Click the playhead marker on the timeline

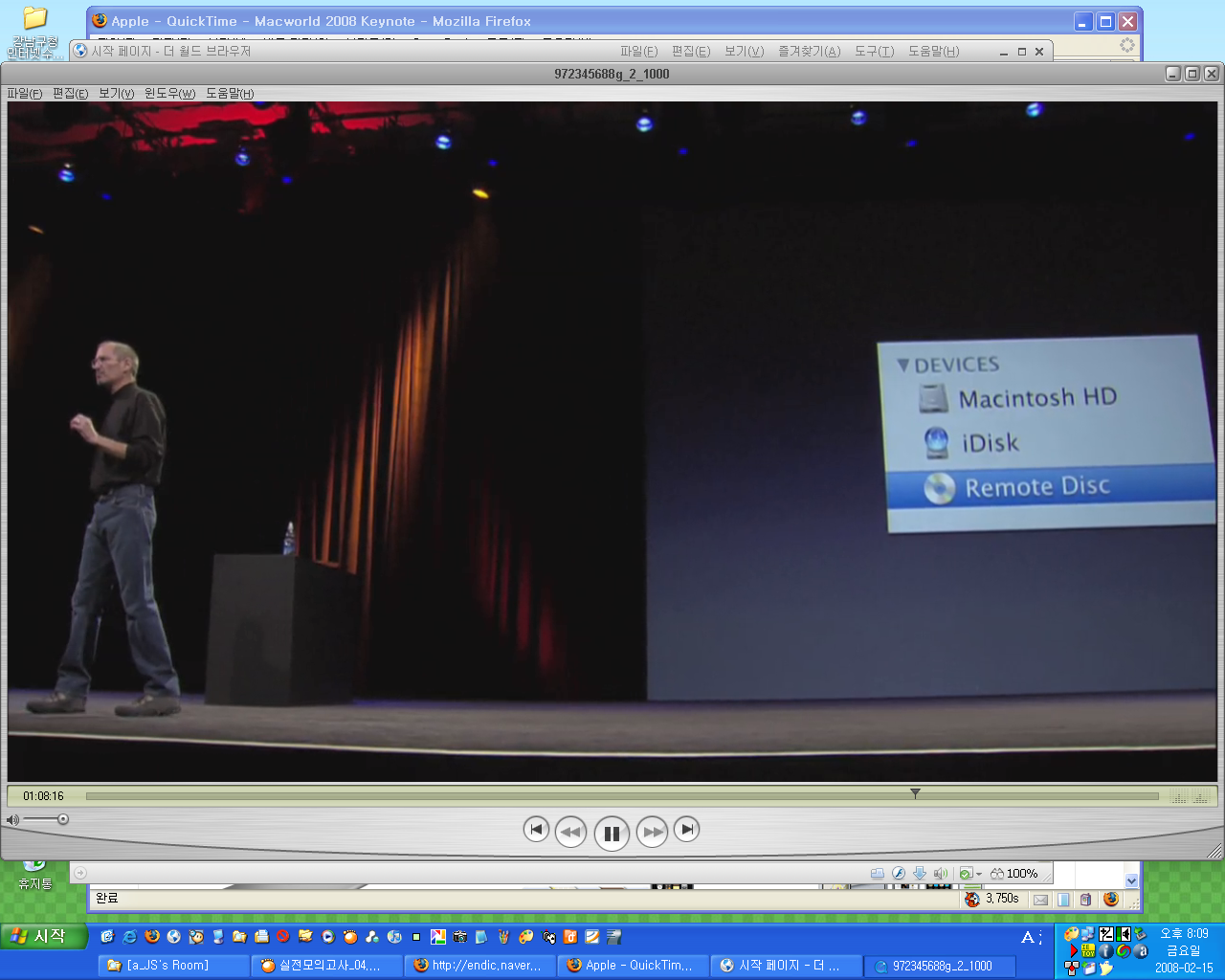tap(915, 793)
